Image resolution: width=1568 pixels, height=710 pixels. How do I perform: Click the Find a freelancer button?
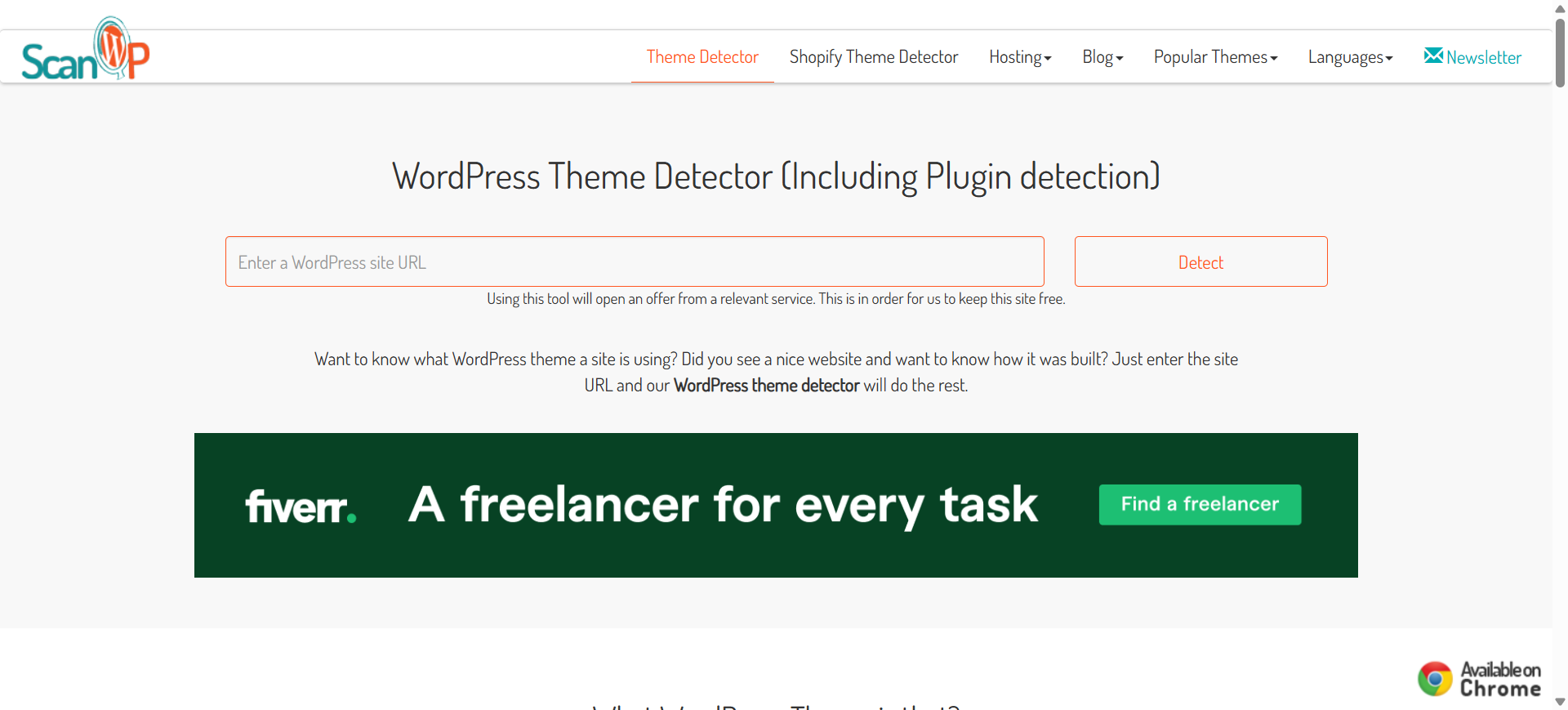pos(1200,505)
